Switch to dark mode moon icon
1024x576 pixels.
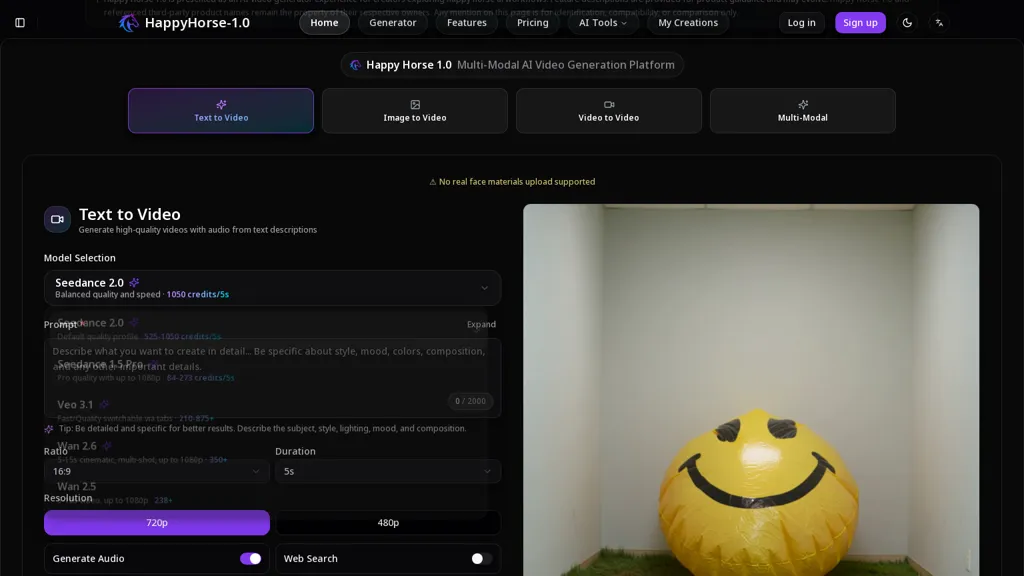click(907, 23)
